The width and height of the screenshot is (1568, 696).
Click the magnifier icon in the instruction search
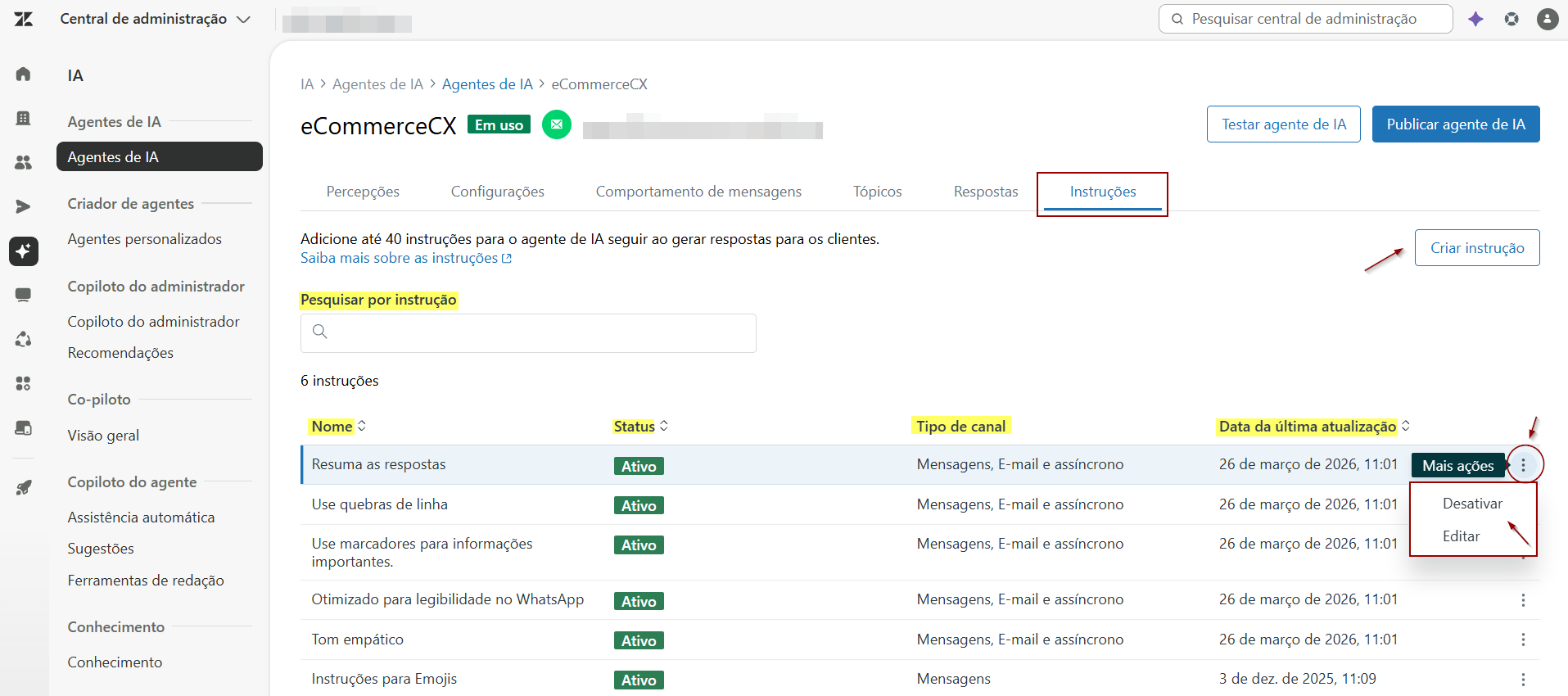click(x=320, y=332)
